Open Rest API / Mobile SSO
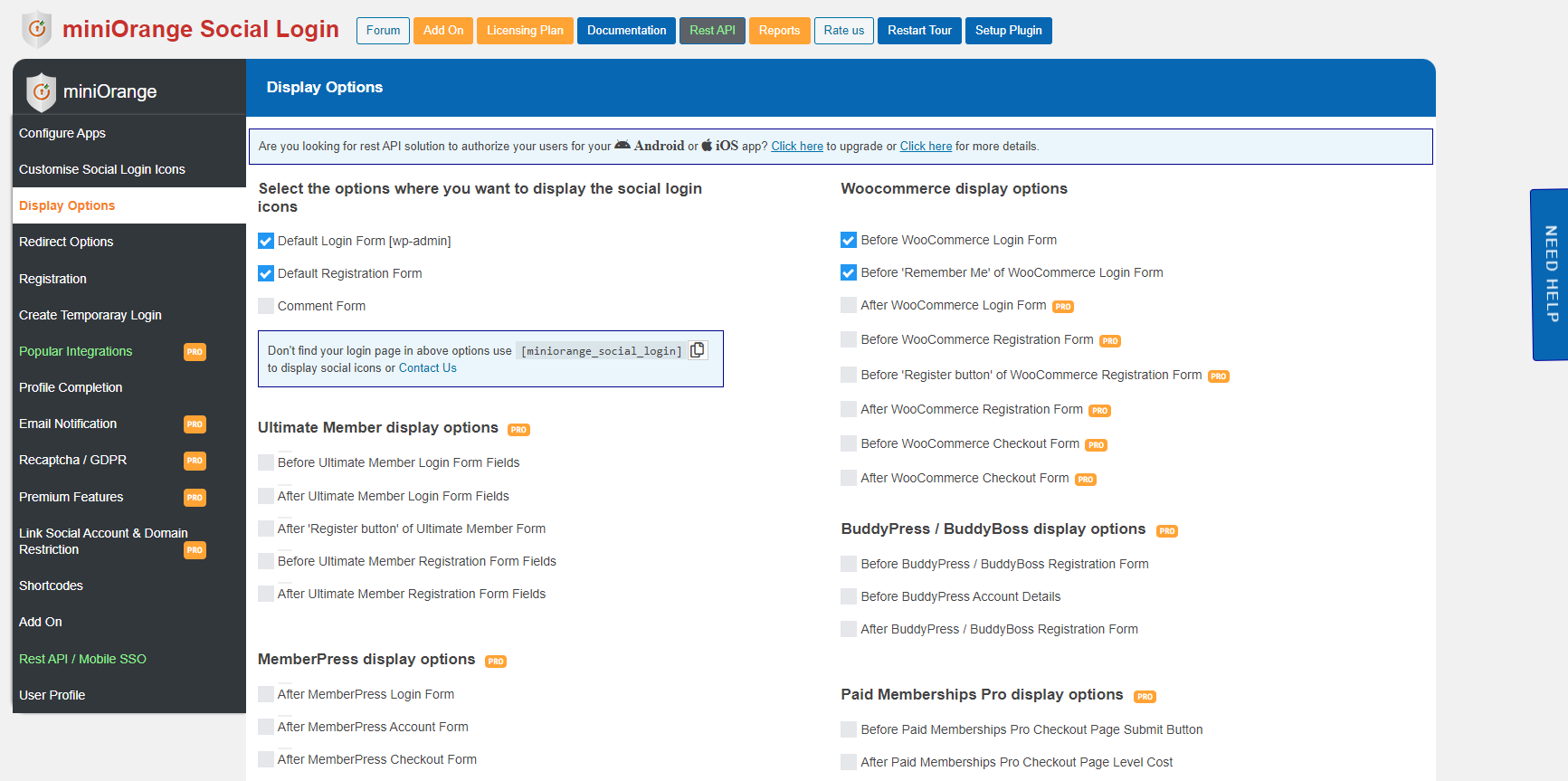This screenshot has height=781, width=1568. pyautogui.click(x=129, y=659)
